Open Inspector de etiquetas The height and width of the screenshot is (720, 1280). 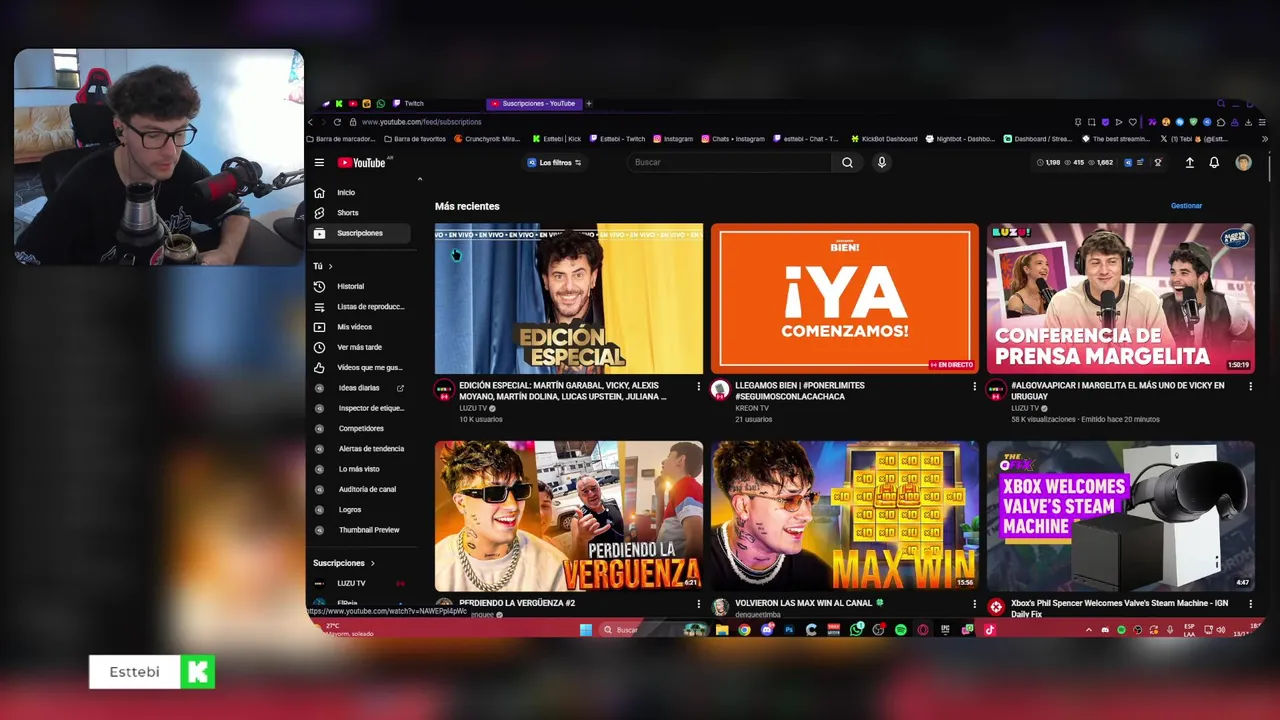click(x=360, y=408)
